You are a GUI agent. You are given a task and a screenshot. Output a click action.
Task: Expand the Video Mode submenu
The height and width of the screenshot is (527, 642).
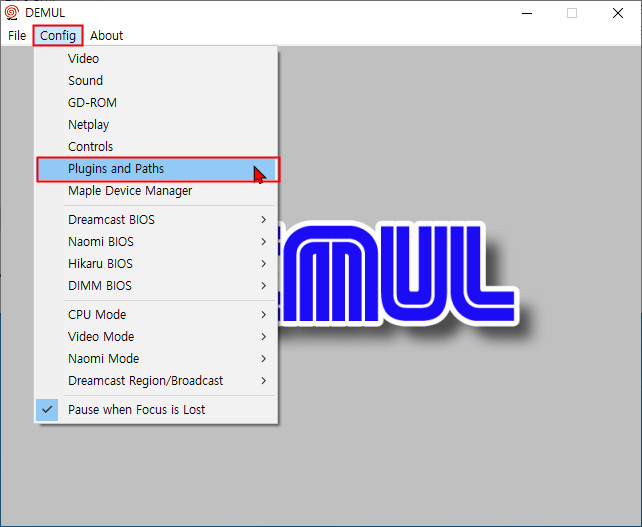pyautogui.click(x=156, y=337)
